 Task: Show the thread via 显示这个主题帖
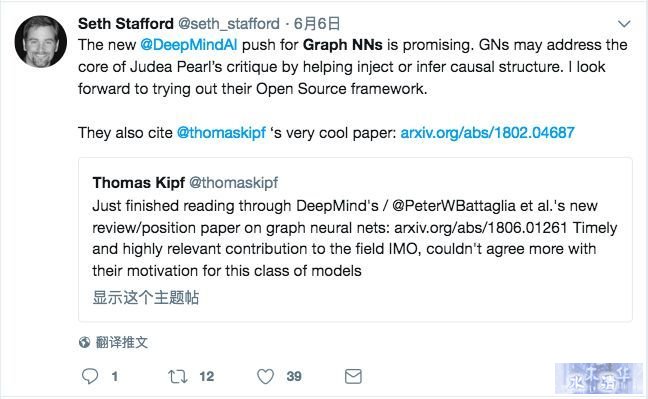pos(145,297)
